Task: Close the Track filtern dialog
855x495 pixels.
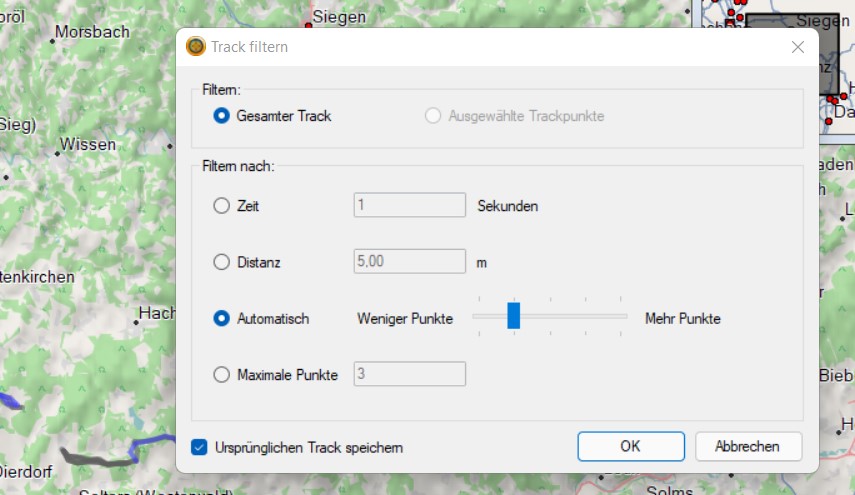Action: pos(798,47)
